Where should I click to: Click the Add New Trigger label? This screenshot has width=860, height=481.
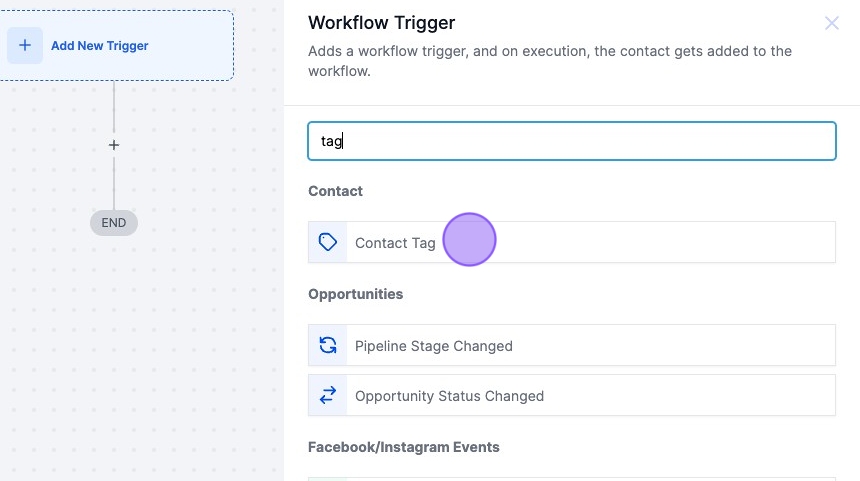click(x=99, y=46)
